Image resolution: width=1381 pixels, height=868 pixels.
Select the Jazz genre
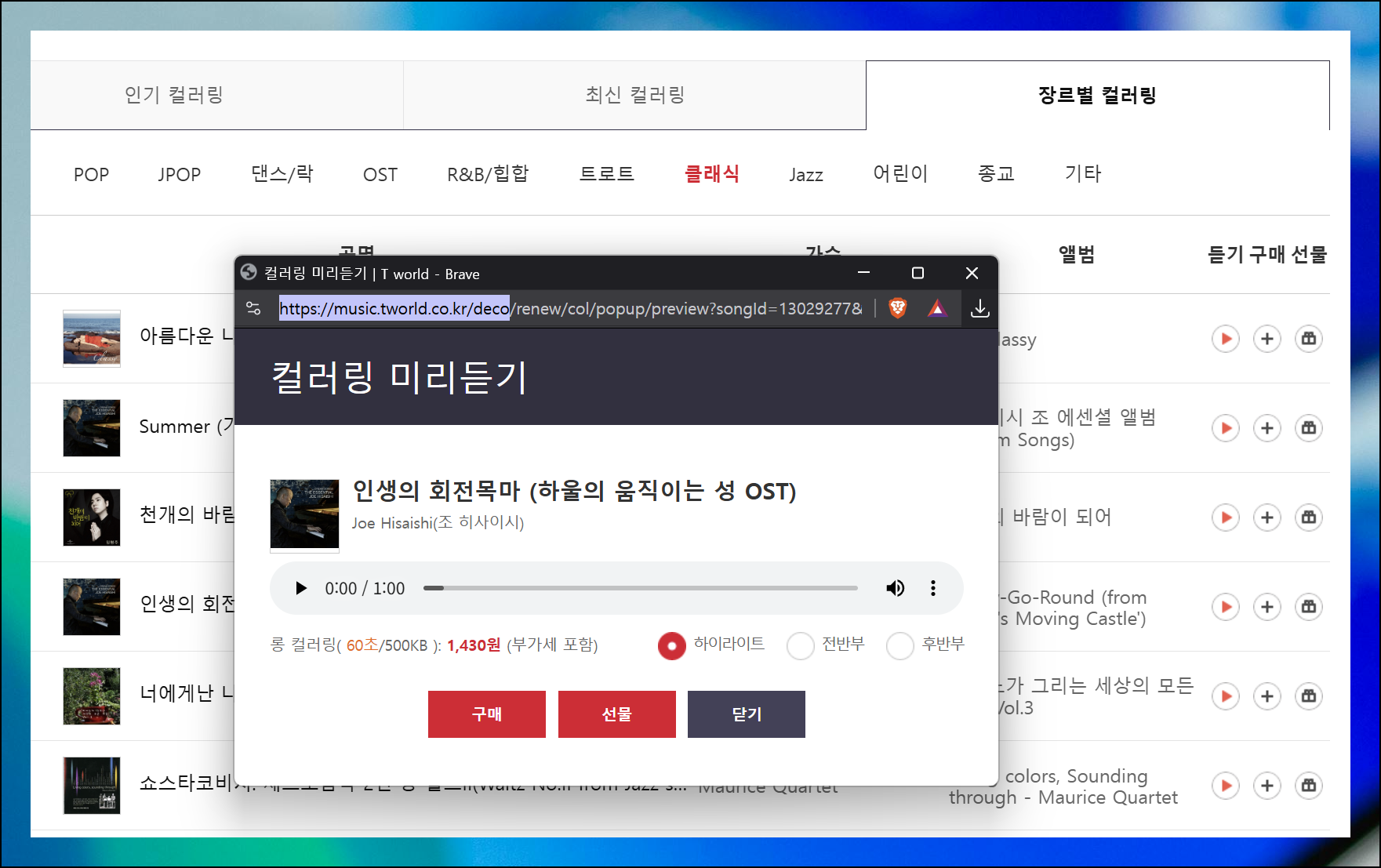[806, 174]
